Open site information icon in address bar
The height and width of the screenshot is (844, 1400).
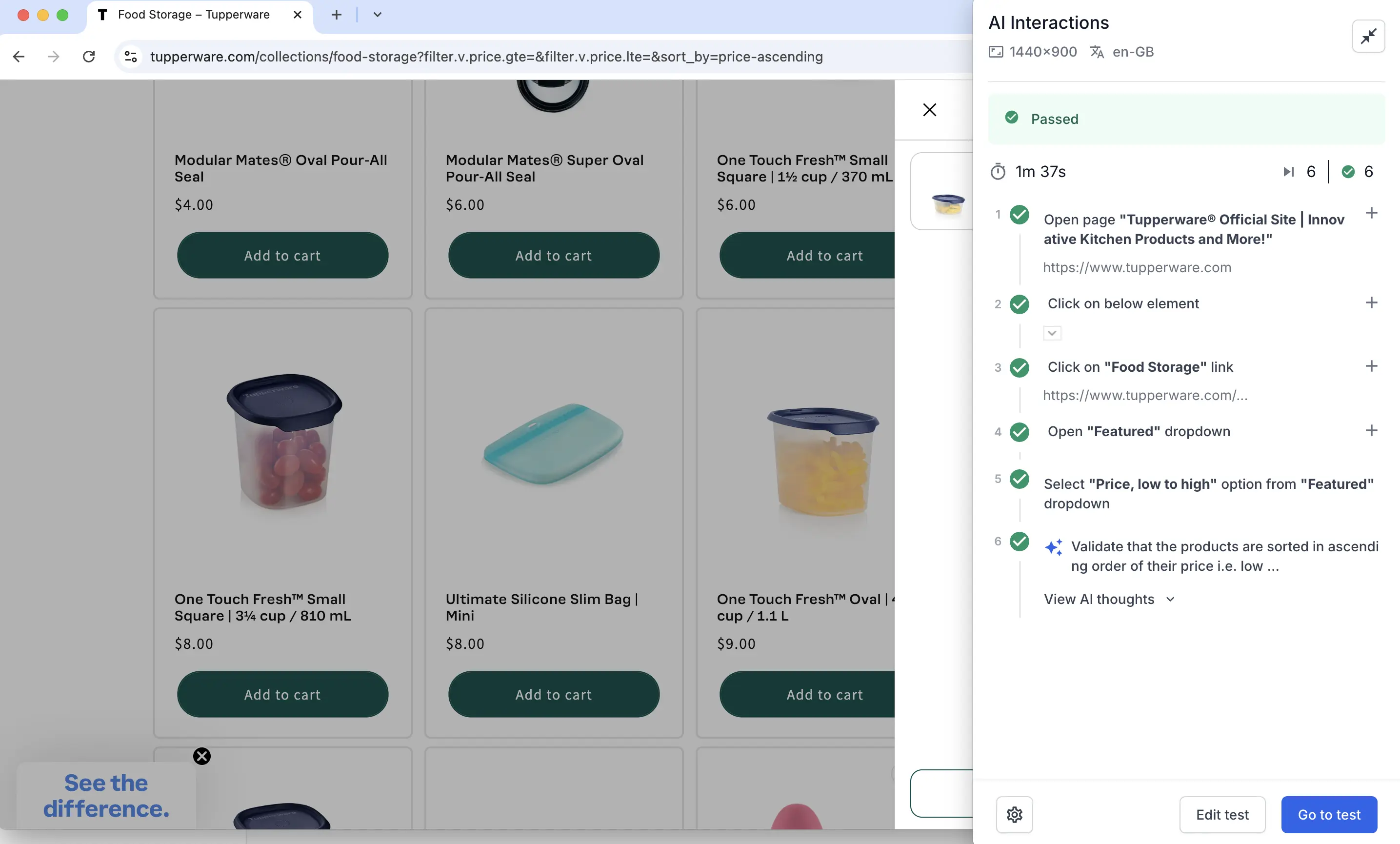[x=131, y=56]
